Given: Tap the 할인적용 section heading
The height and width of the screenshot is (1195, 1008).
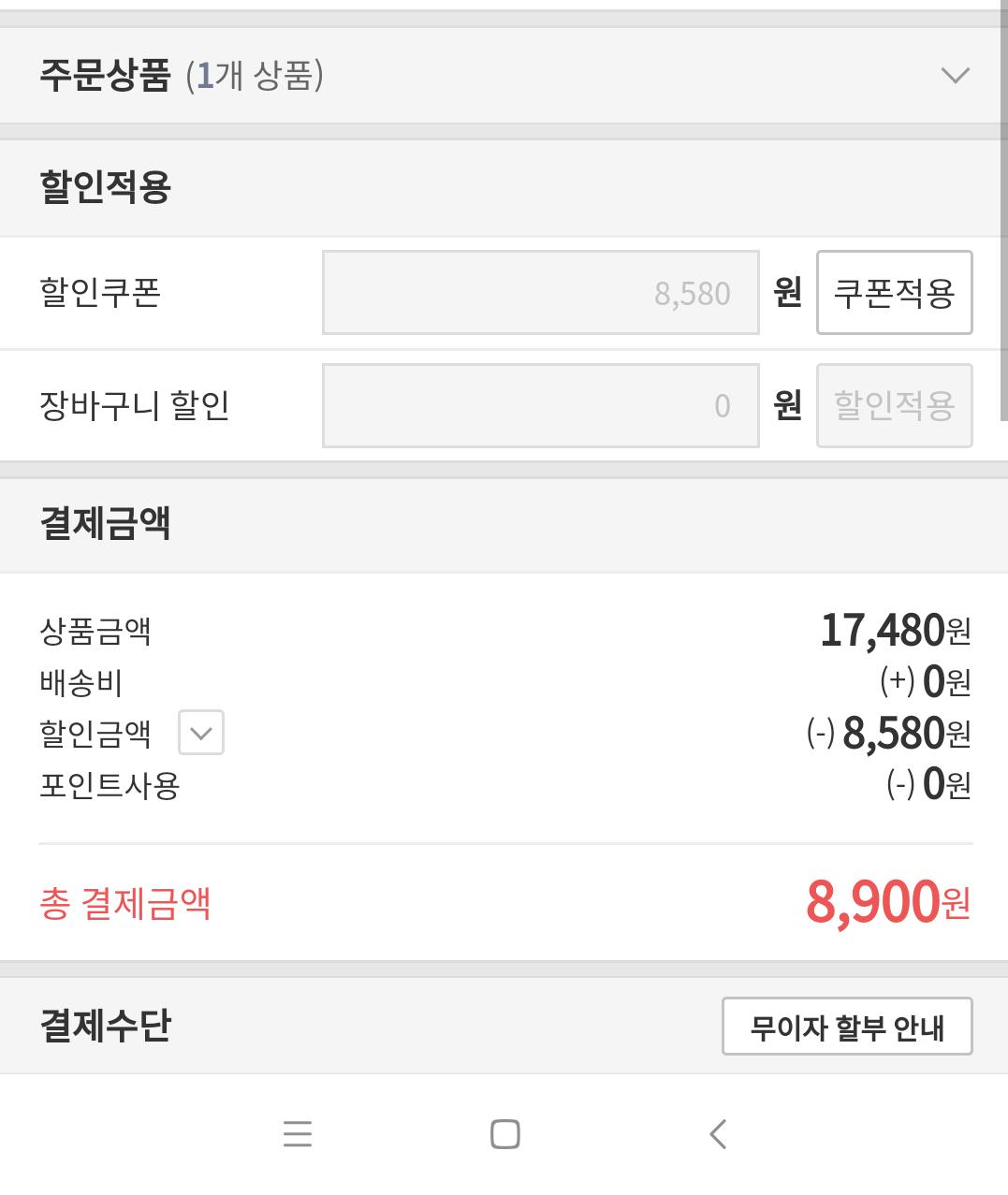Looking at the screenshot, I should [x=105, y=187].
